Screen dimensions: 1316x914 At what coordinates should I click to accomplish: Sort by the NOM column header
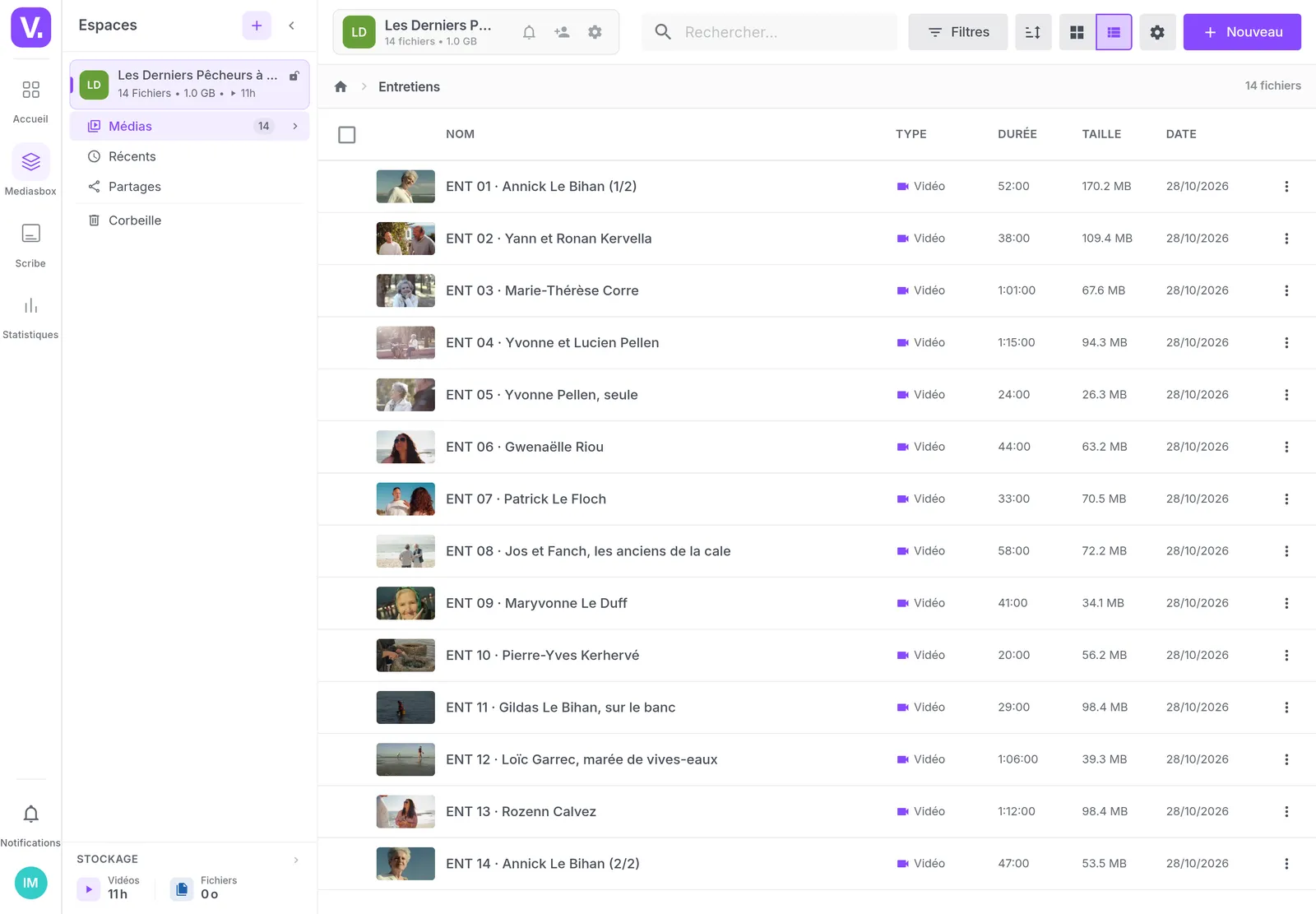460,134
